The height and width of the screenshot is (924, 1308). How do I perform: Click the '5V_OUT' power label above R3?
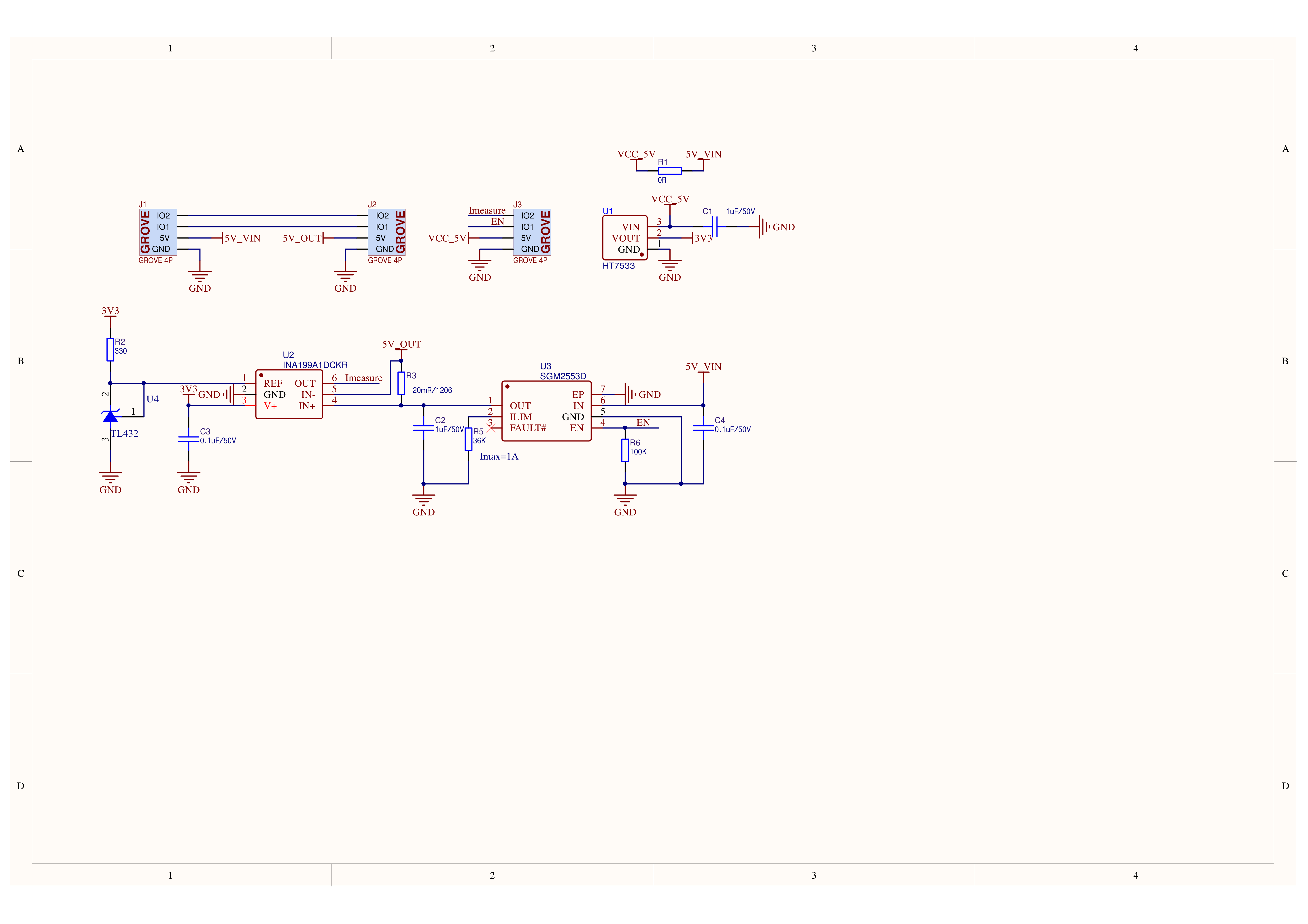coord(402,345)
